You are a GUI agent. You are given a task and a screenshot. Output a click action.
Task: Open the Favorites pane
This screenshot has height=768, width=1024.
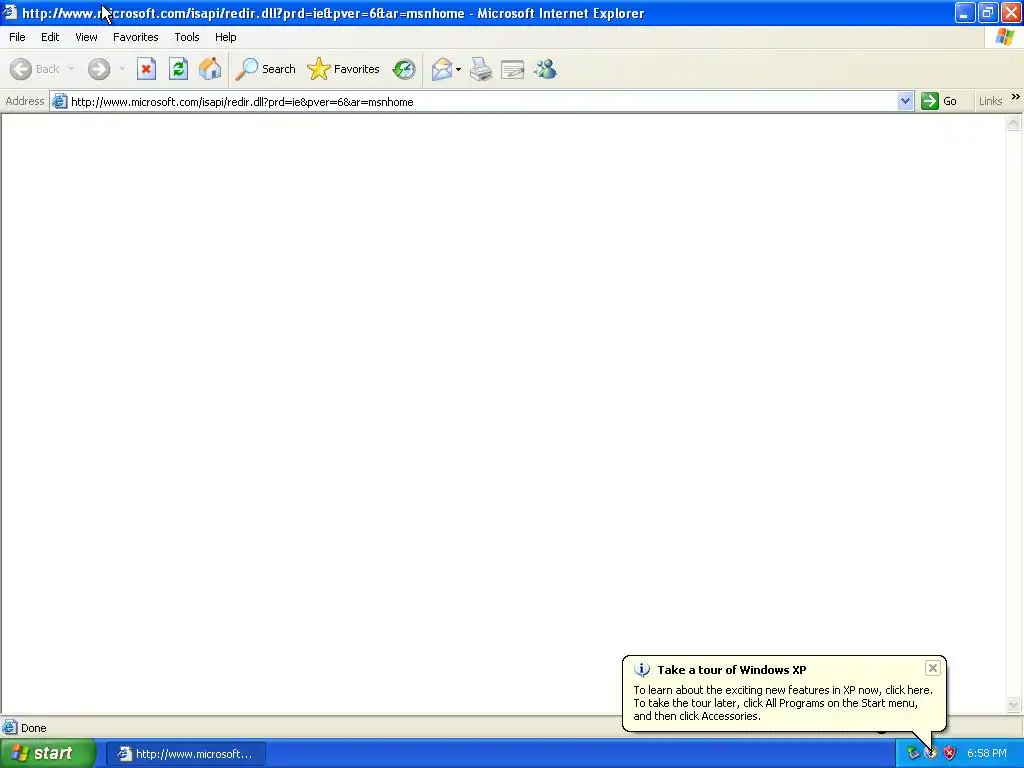tap(344, 69)
